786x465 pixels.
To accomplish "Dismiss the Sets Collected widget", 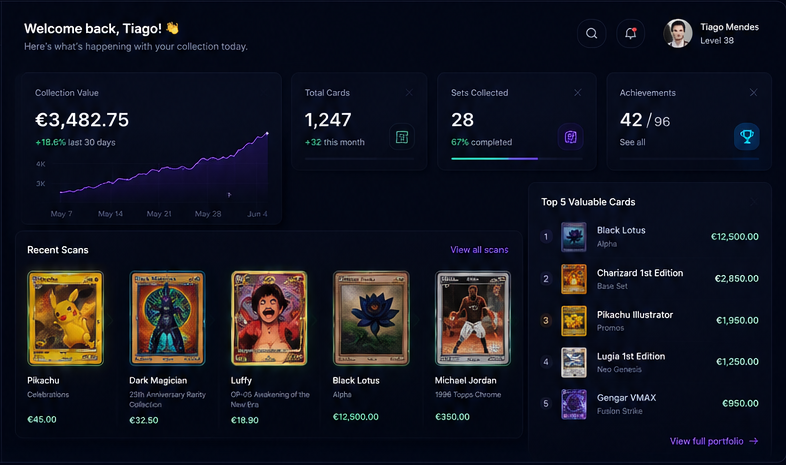I will pyautogui.click(x=577, y=93).
